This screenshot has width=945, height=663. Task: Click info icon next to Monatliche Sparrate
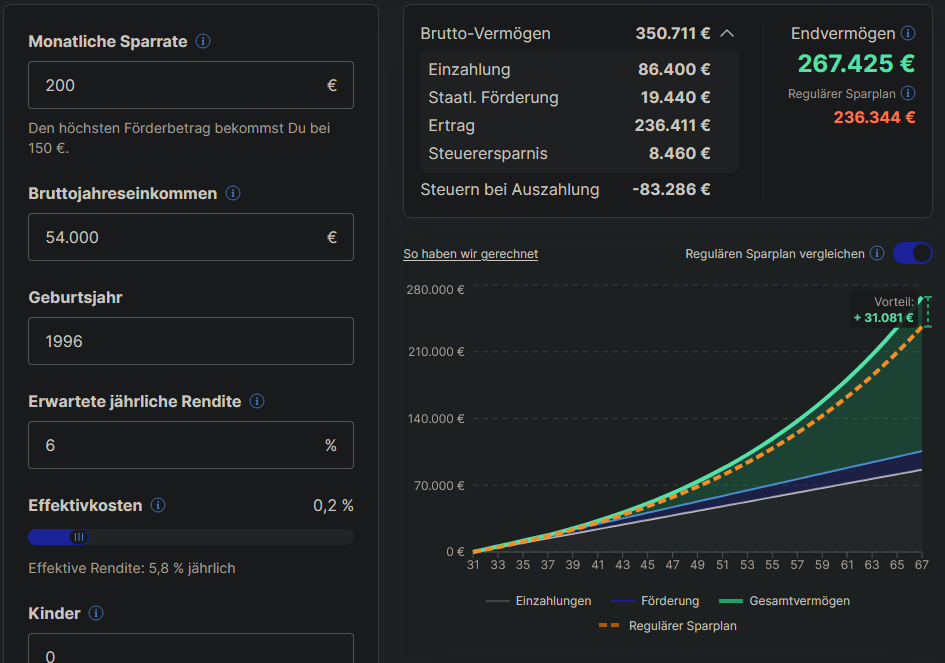pos(203,42)
